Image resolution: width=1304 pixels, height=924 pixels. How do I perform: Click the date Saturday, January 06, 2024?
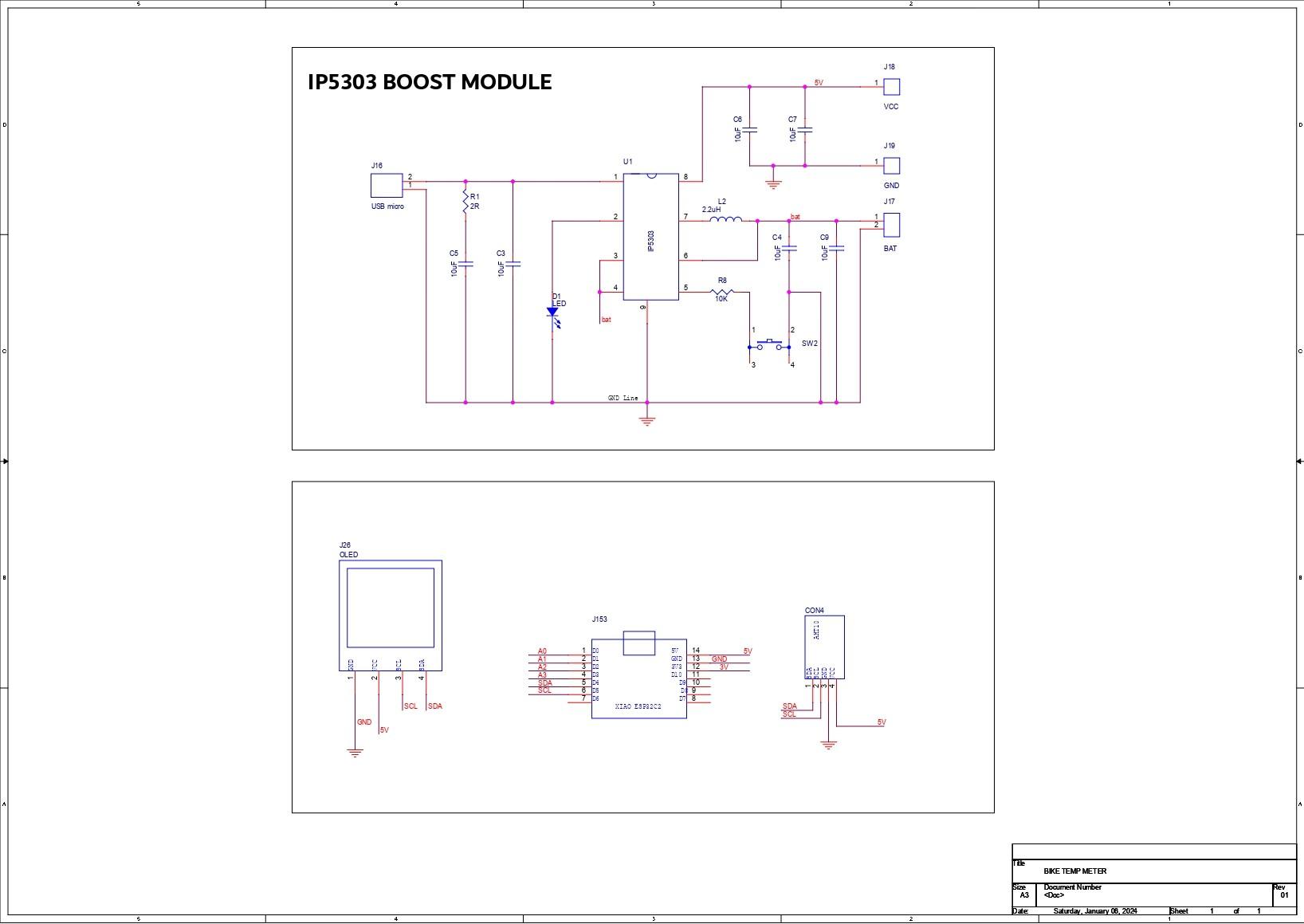(x=1095, y=911)
